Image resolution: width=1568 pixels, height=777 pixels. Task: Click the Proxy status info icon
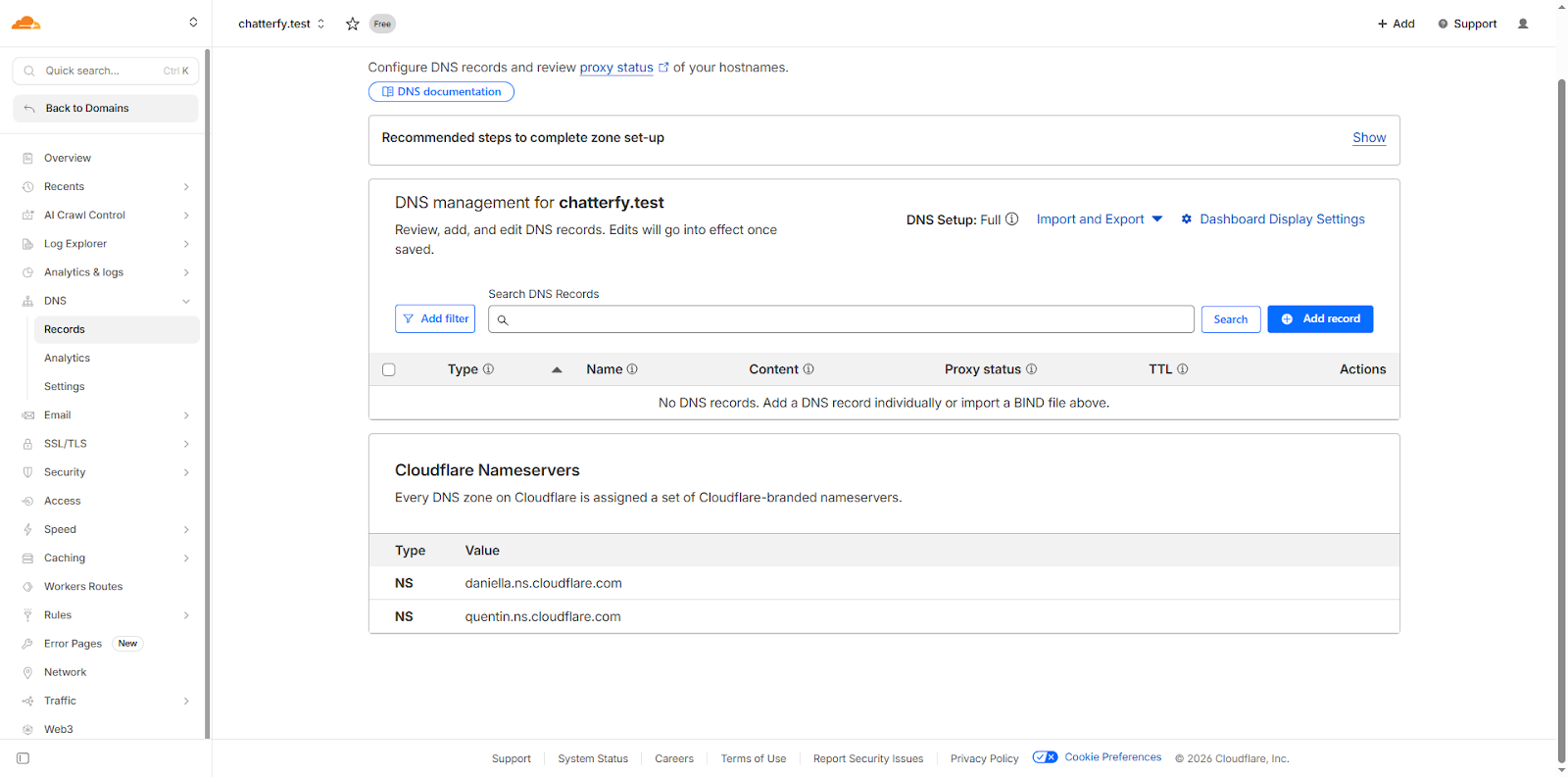(x=1031, y=369)
